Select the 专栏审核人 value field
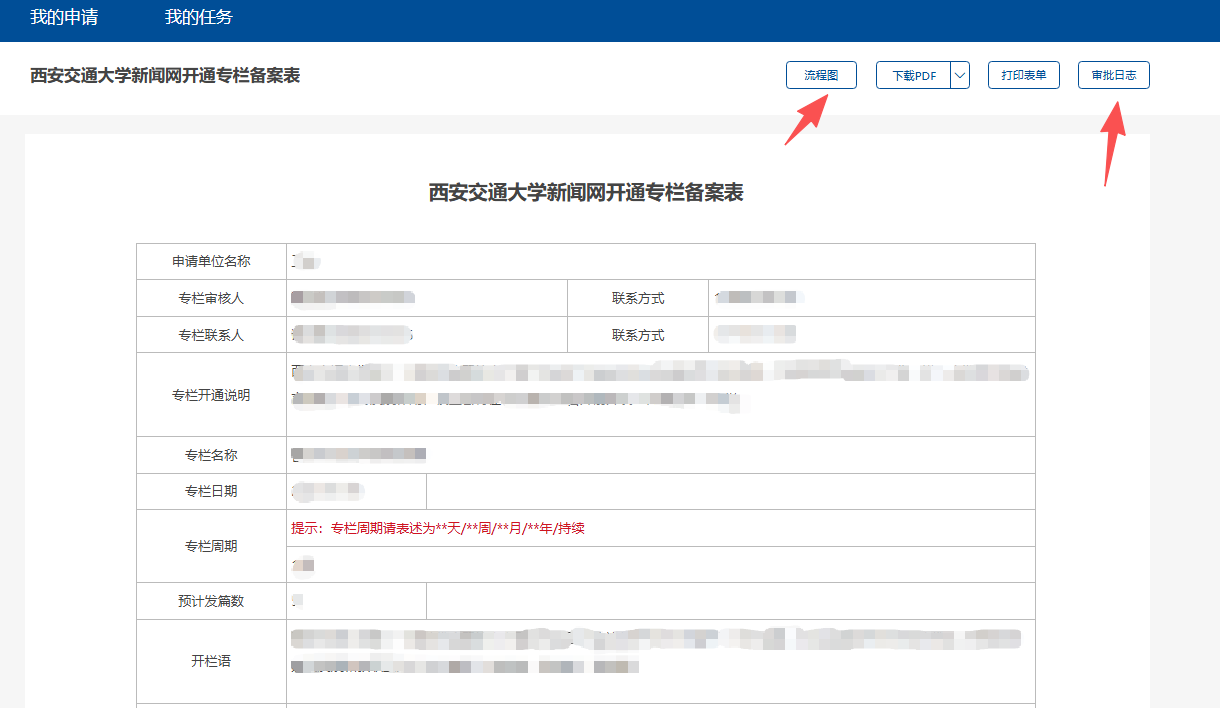 pos(426,298)
